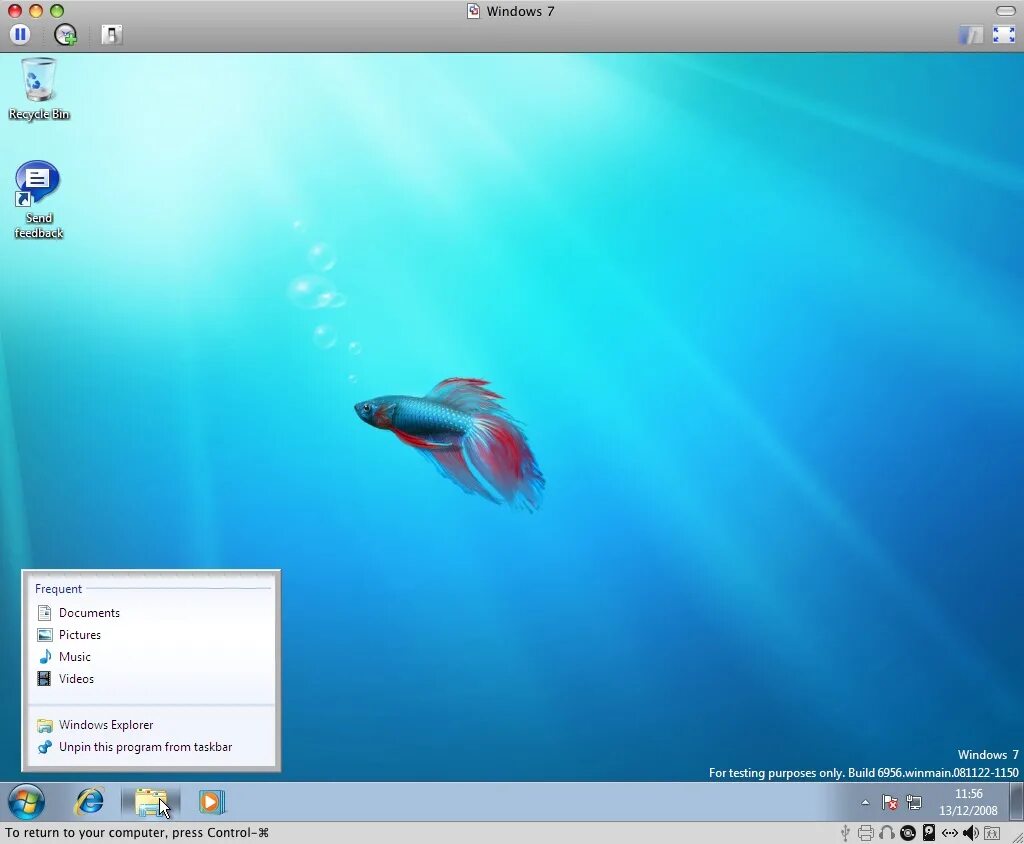Viewport: 1024px width, 844px height.
Task: Click the sound speaker icon in VM status bar
Action: 970,833
